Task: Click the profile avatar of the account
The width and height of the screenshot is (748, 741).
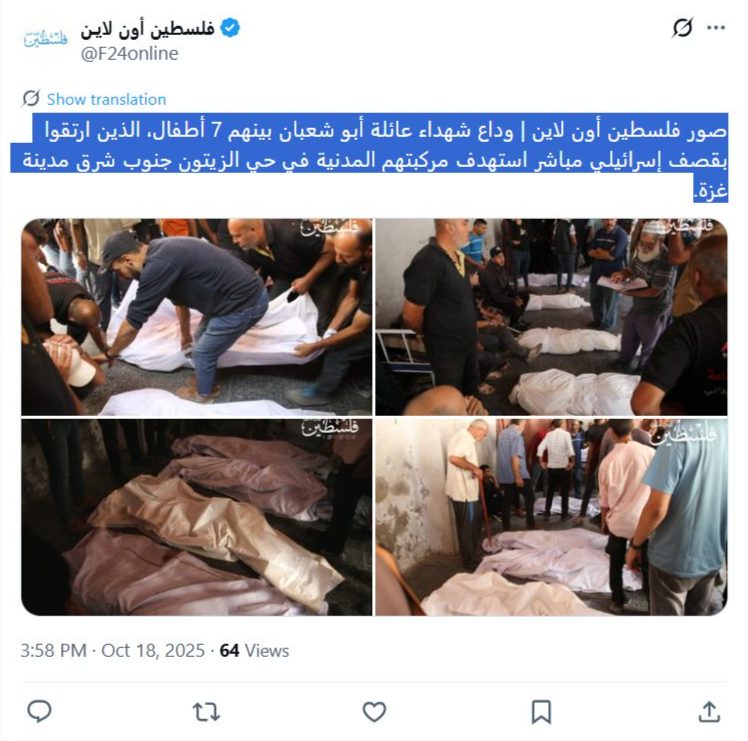Action: pos(45,39)
